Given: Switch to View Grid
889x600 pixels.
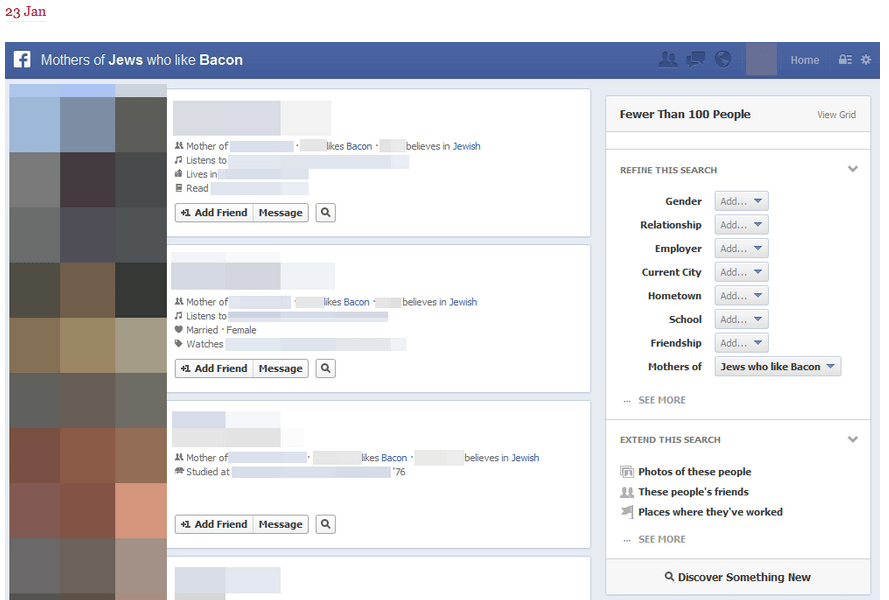Looking at the screenshot, I should pos(836,115).
